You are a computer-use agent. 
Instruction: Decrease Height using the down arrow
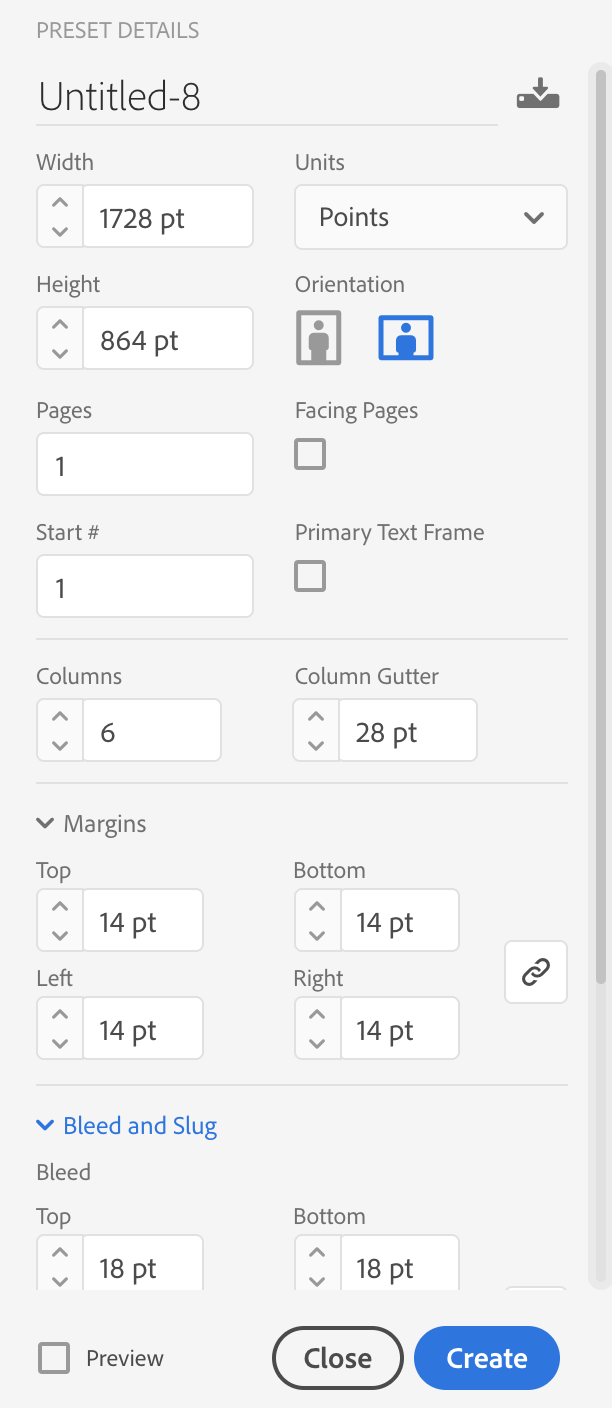[60, 354]
